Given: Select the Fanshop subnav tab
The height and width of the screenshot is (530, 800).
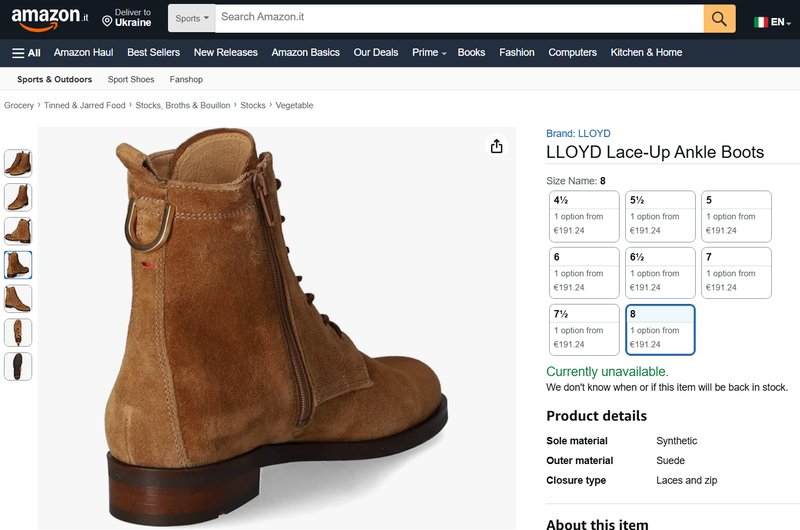Looking at the screenshot, I should 186,80.
